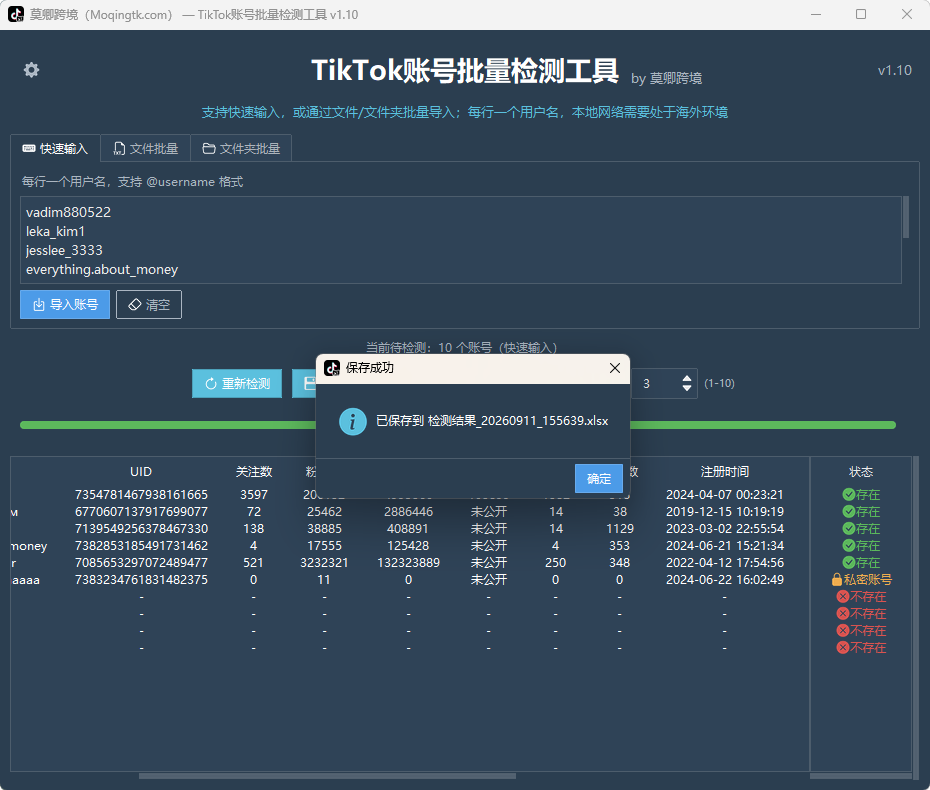Switch to the 文件夹批量 tab
The image size is (930, 790).
pyautogui.click(x=241, y=148)
